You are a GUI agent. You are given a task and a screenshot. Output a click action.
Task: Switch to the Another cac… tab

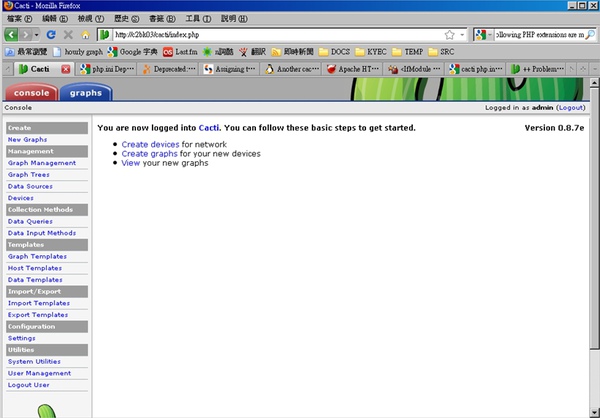pyautogui.click(x=292, y=69)
